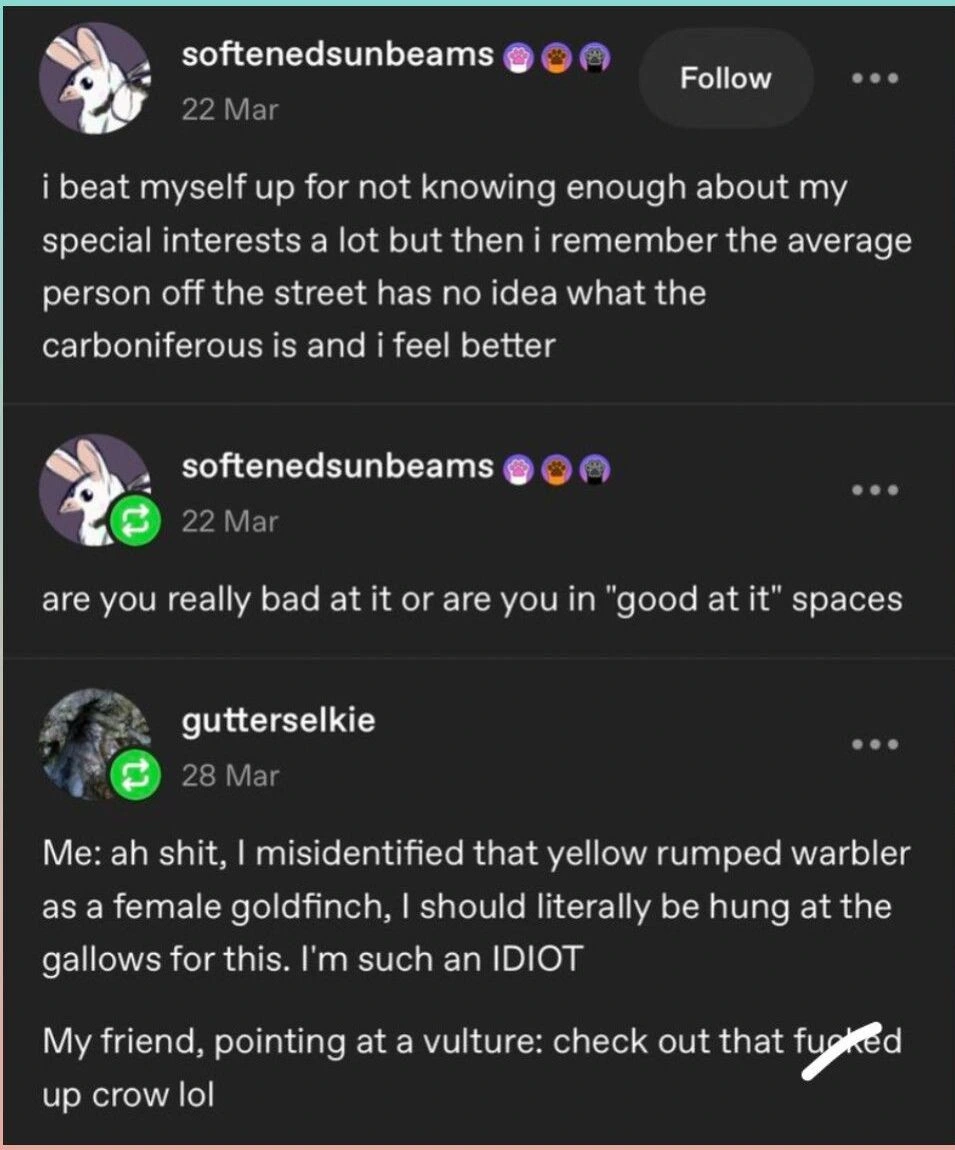
Task: Click the purple badge in first post header
Action: [x=594, y=57]
